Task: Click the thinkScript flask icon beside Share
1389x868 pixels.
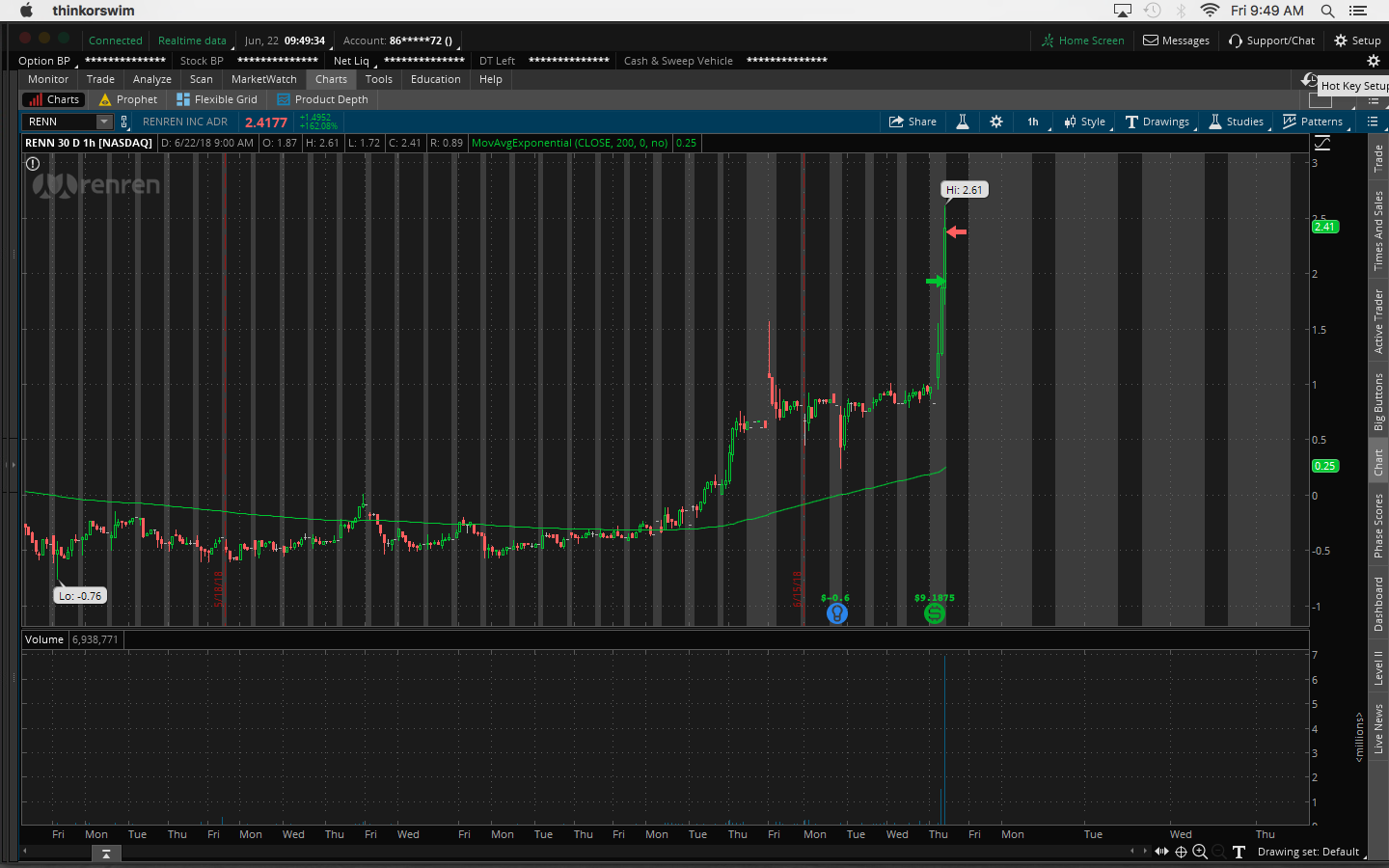Action: 962,122
